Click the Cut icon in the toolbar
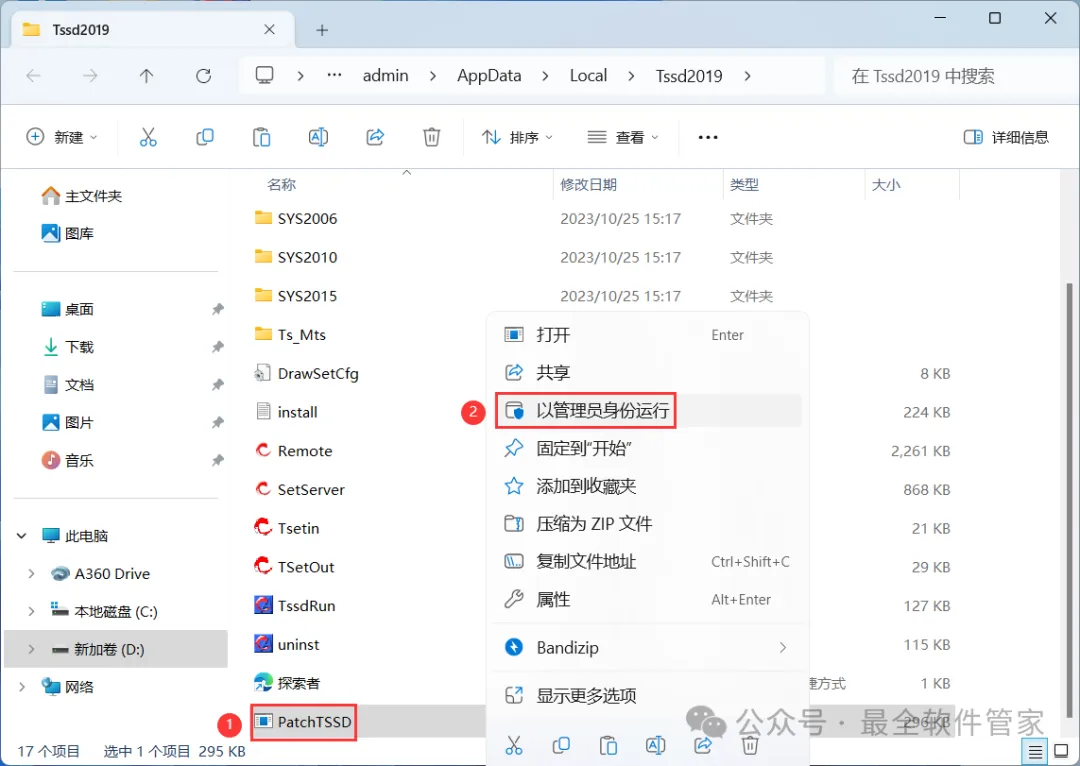 [148, 137]
